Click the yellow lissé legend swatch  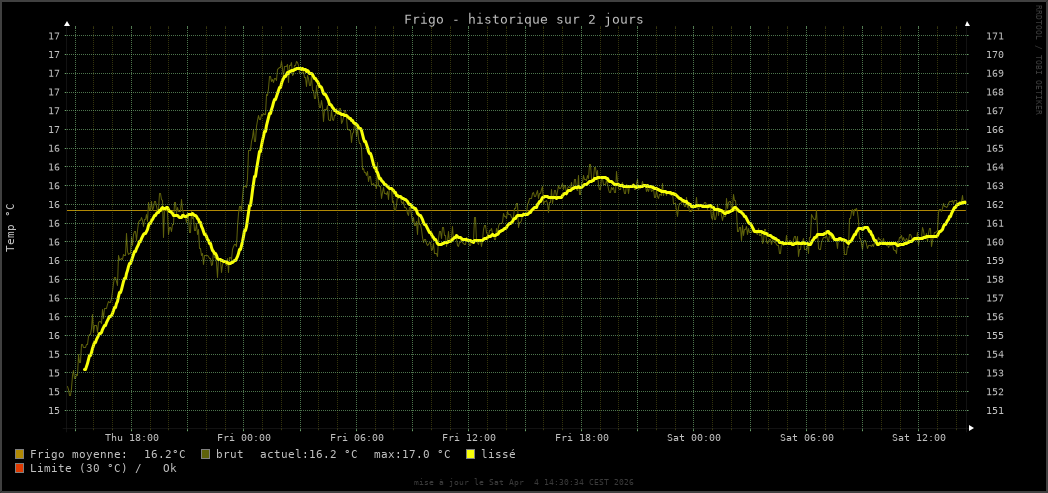pyautogui.click(x=470, y=454)
